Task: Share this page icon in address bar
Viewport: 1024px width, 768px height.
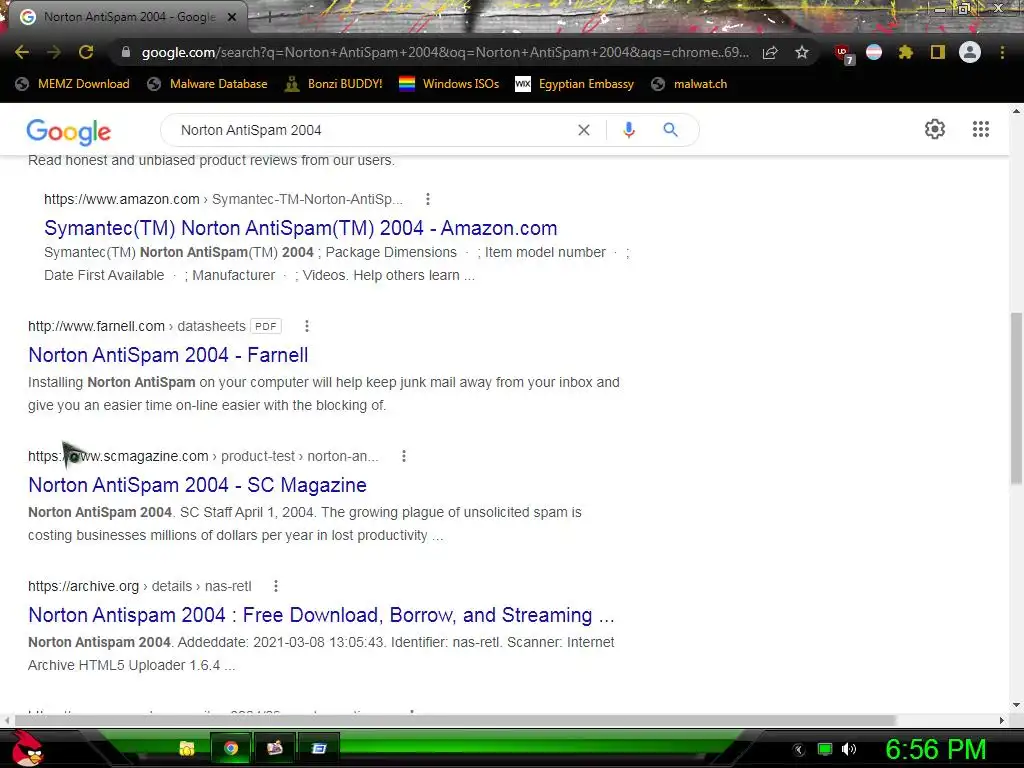Action: tap(770, 52)
